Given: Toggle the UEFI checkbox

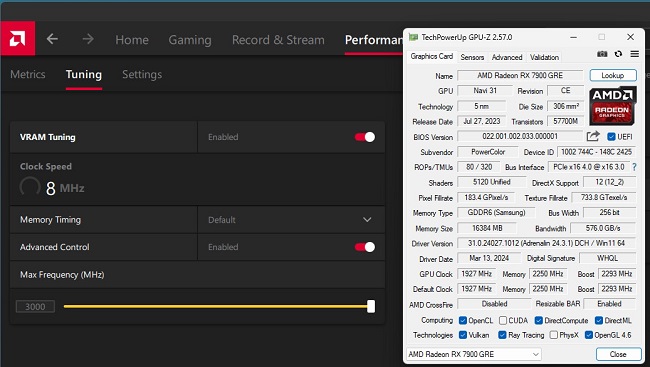Looking at the screenshot, I should 611,136.
